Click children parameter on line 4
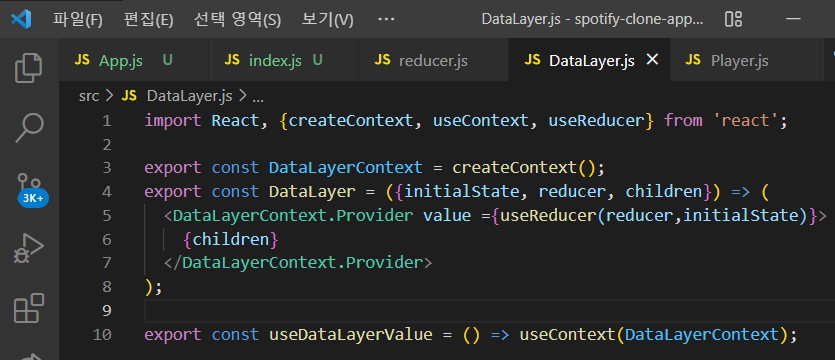 point(664,192)
